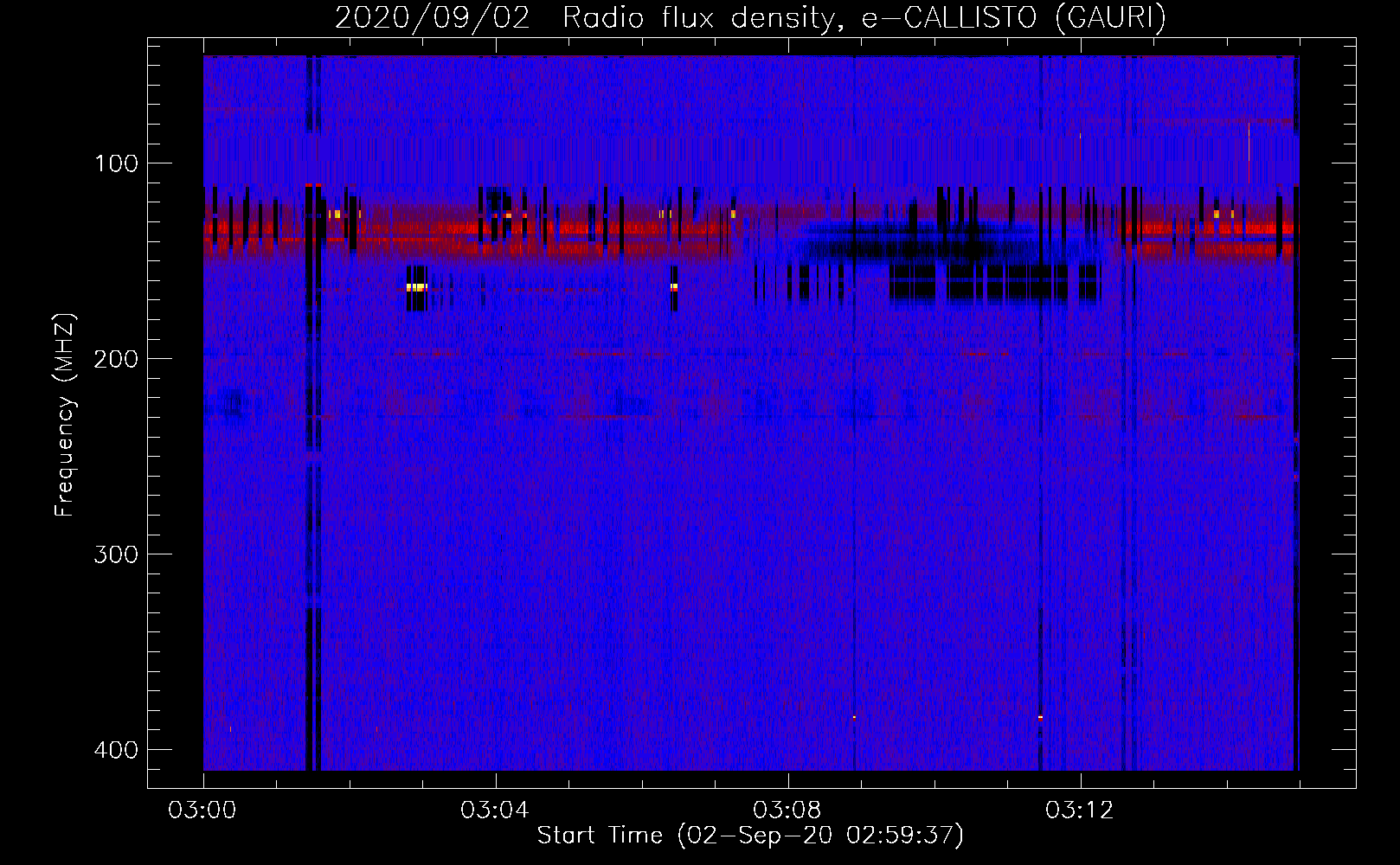The width and height of the screenshot is (1400, 865).
Task: Click the 100 frequency tick label
Action: tap(116, 163)
